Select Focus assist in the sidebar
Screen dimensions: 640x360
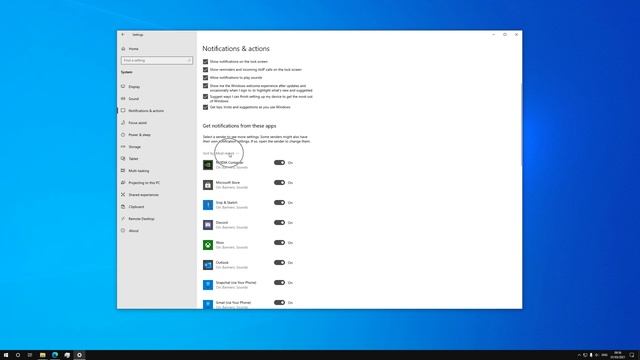point(138,123)
